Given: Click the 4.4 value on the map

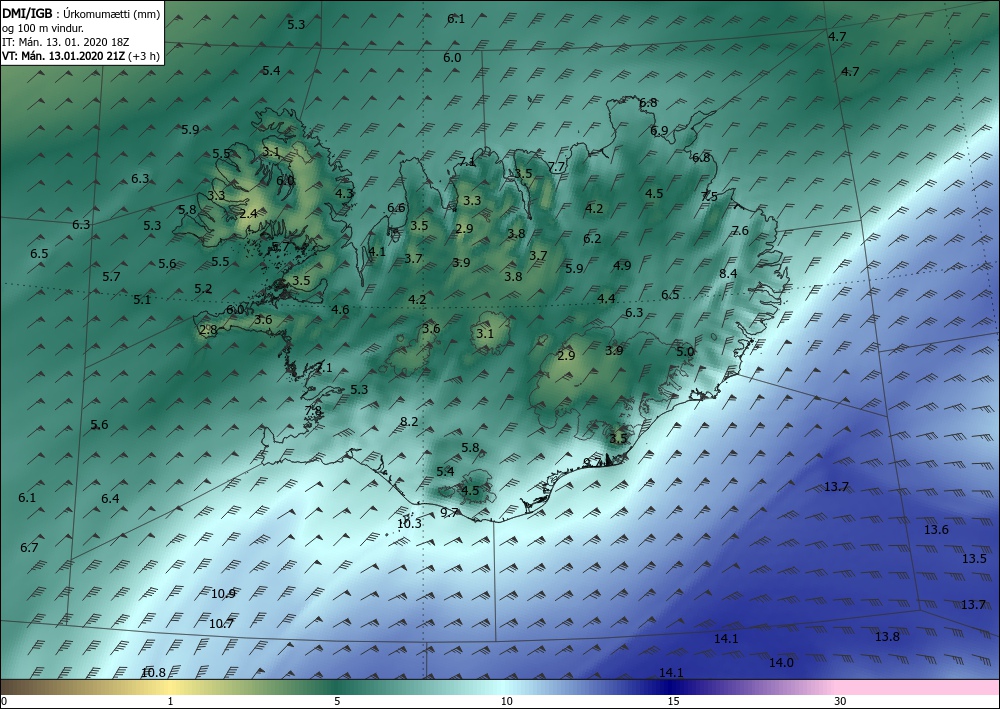Looking at the screenshot, I should [606, 298].
